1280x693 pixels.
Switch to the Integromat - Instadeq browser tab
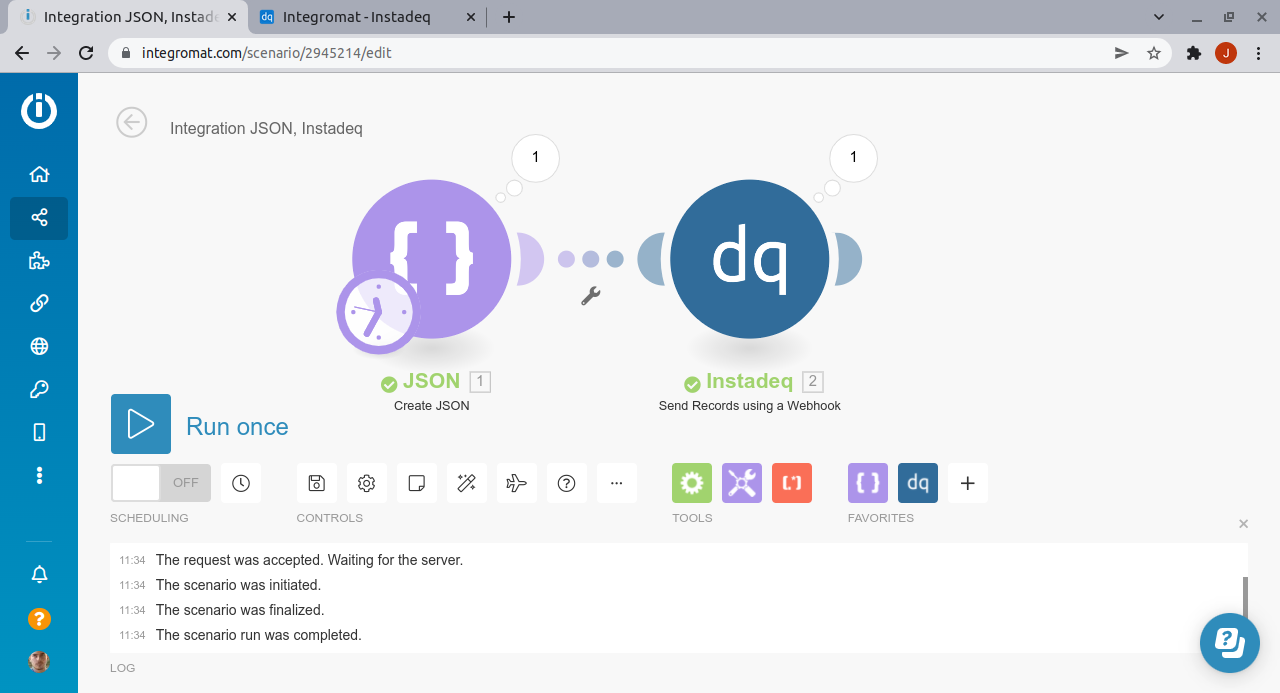[366, 17]
